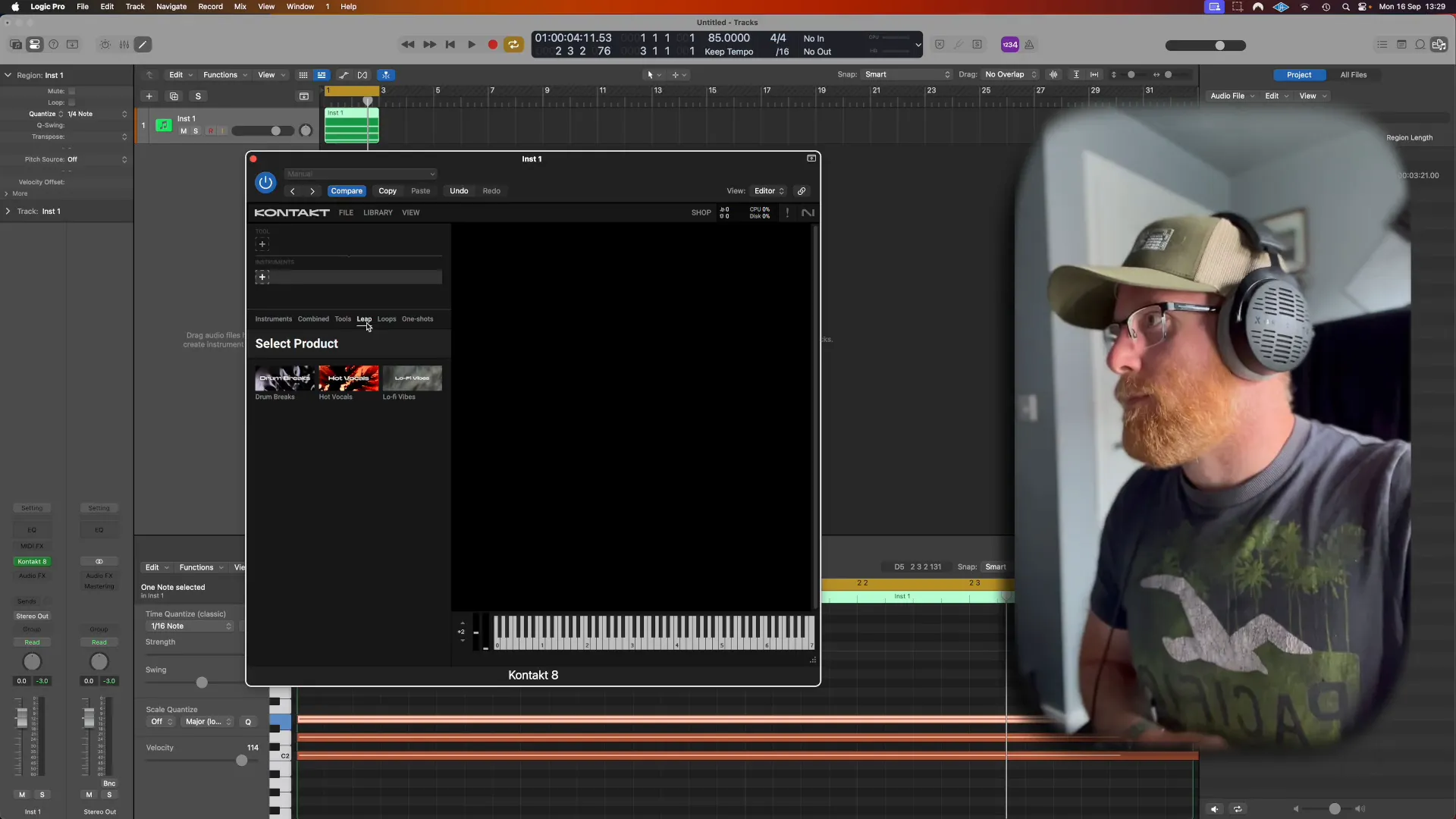Open the Navigate menu in menu bar
Image resolution: width=1456 pixels, height=819 pixels.
pos(171,7)
